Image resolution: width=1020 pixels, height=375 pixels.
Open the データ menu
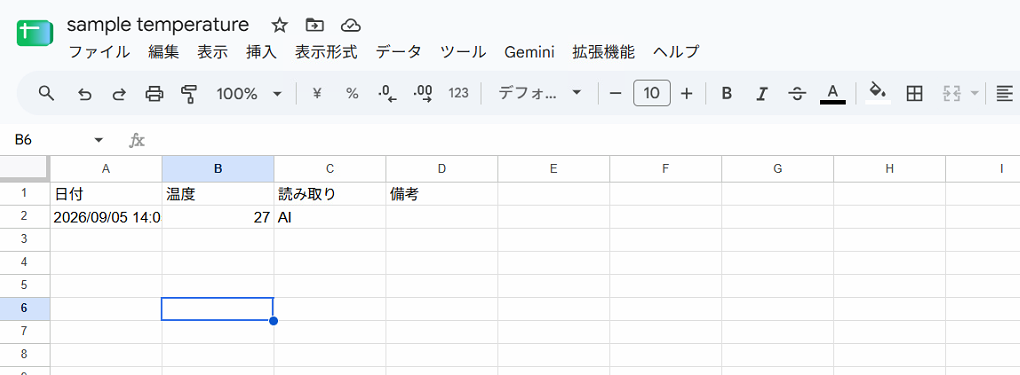399,52
